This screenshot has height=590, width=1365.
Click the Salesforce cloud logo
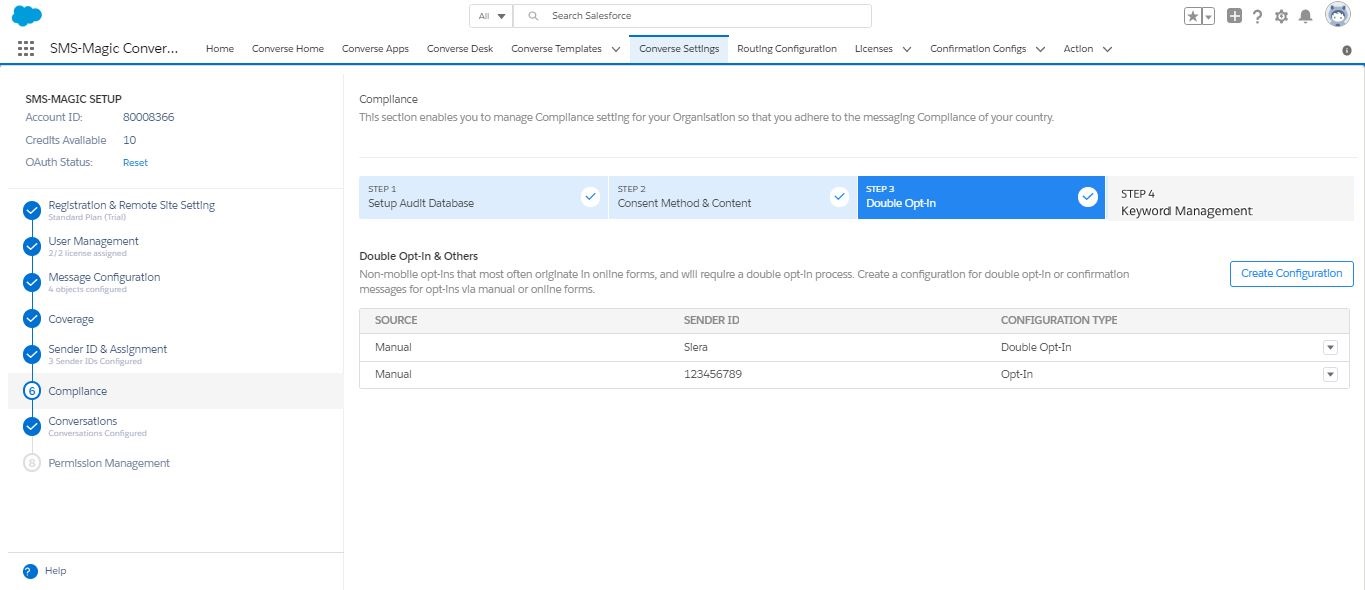[x=27, y=16]
